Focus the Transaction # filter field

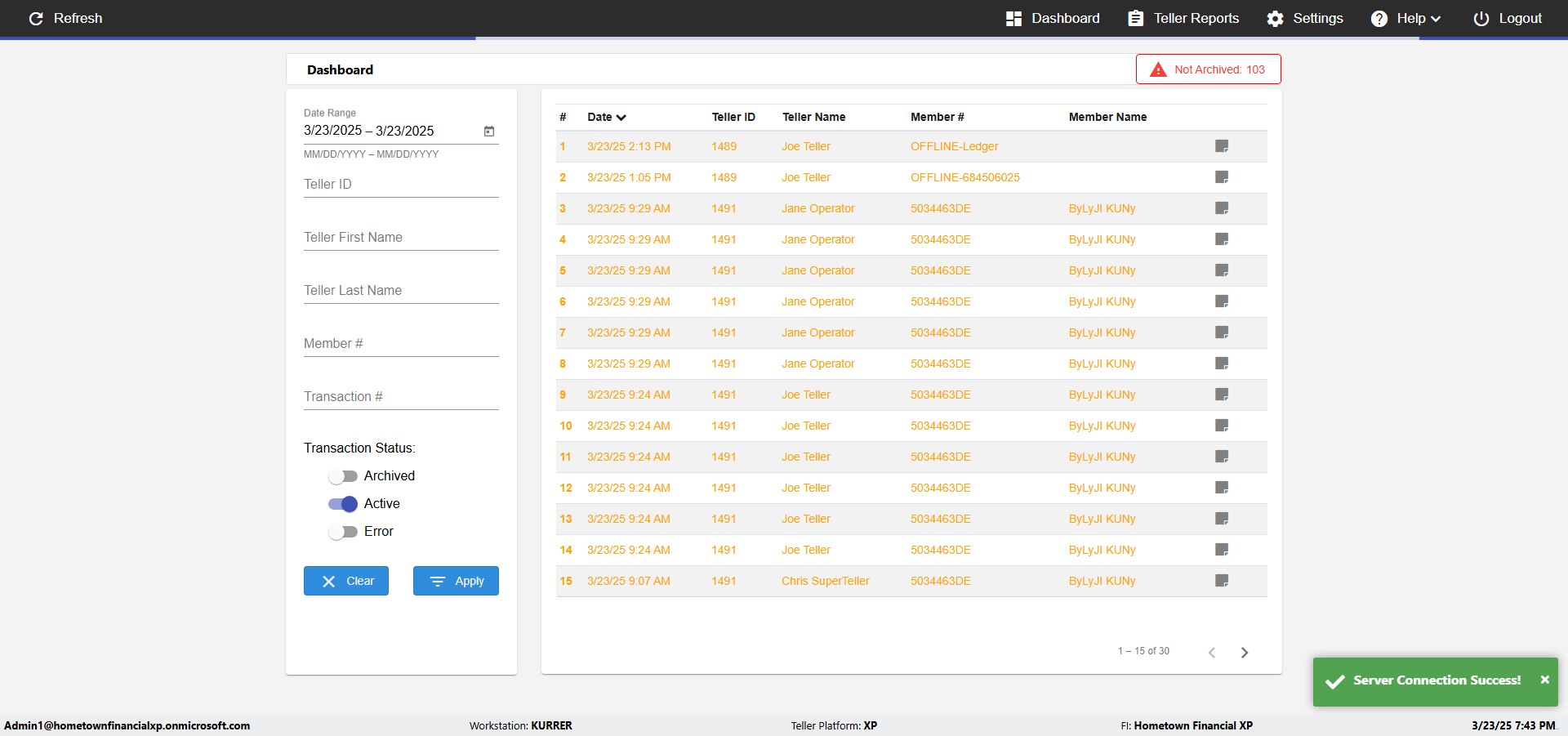tap(401, 397)
